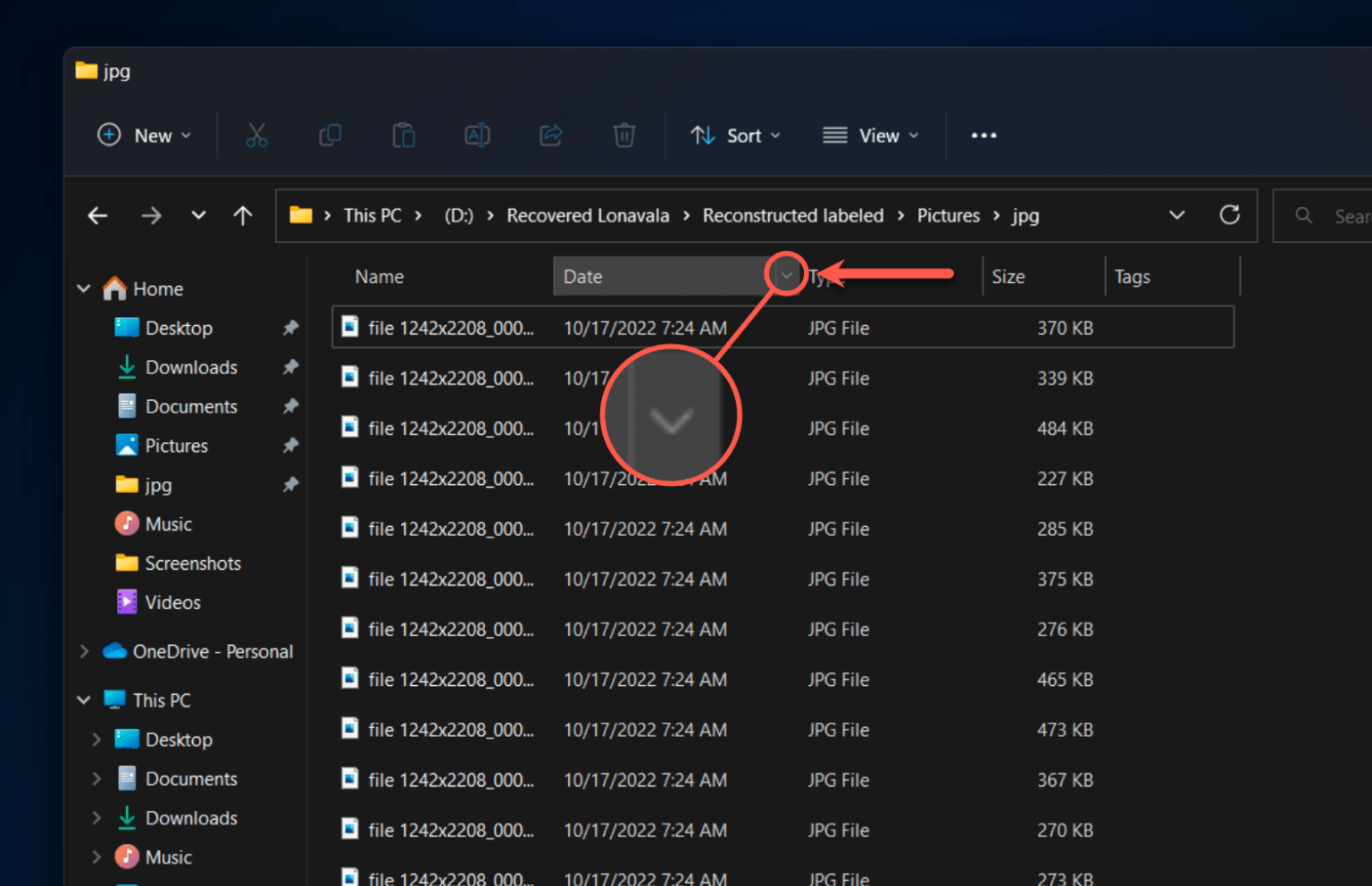This screenshot has height=886, width=1372.
Task: Rename the selected file
Action: point(477,135)
